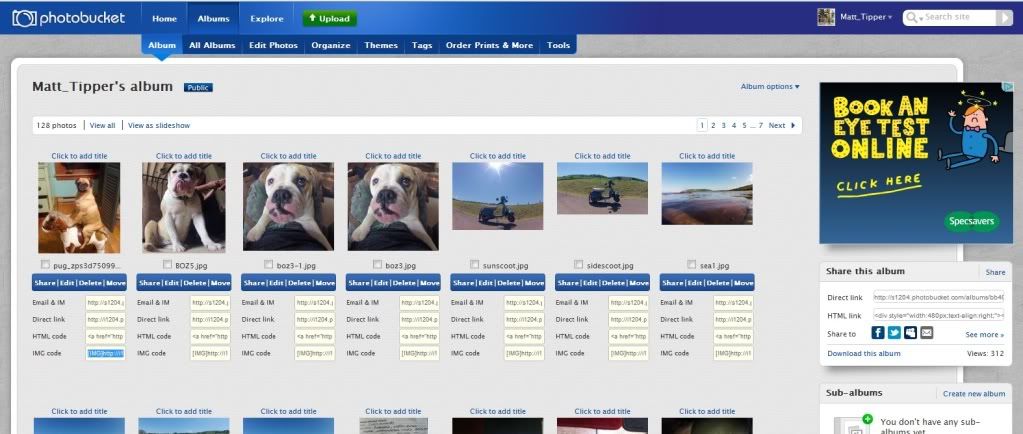Screen dimensions: 1023x434
Task: Click Create new album link
Action: pos(974,394)
